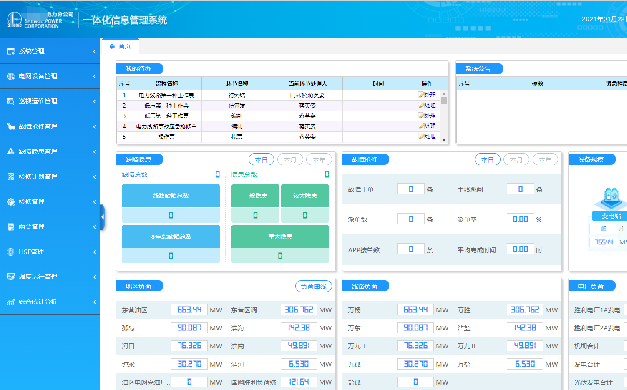Viewport: 627px width, 390px height.
Task: Select the highlighted period pill above the 0.00 % value
Action: [487, 160]
